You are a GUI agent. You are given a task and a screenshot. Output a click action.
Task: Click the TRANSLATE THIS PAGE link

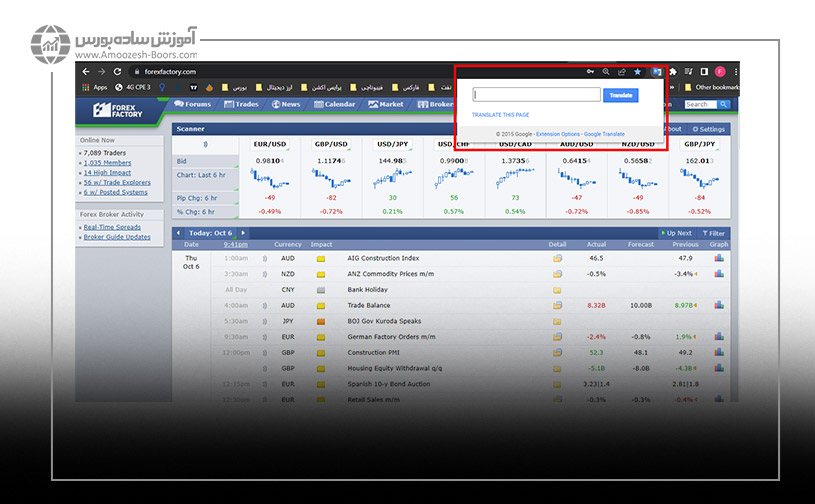pos(500,115)
